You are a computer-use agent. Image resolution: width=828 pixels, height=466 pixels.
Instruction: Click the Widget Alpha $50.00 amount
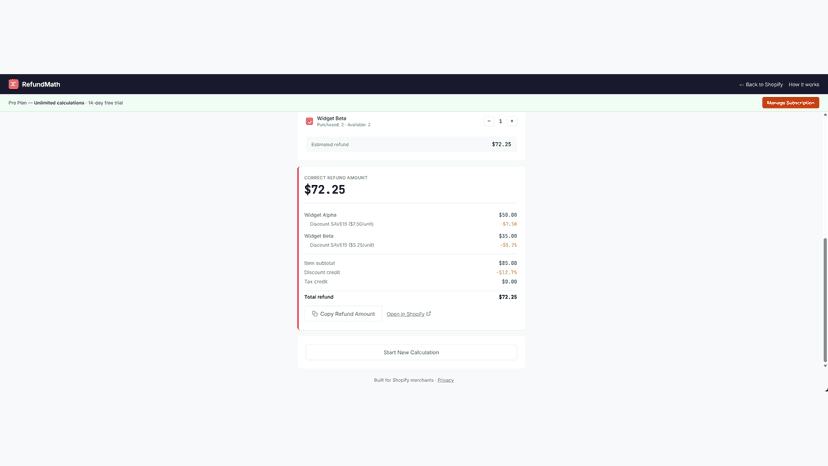click(x=507, y=215)
